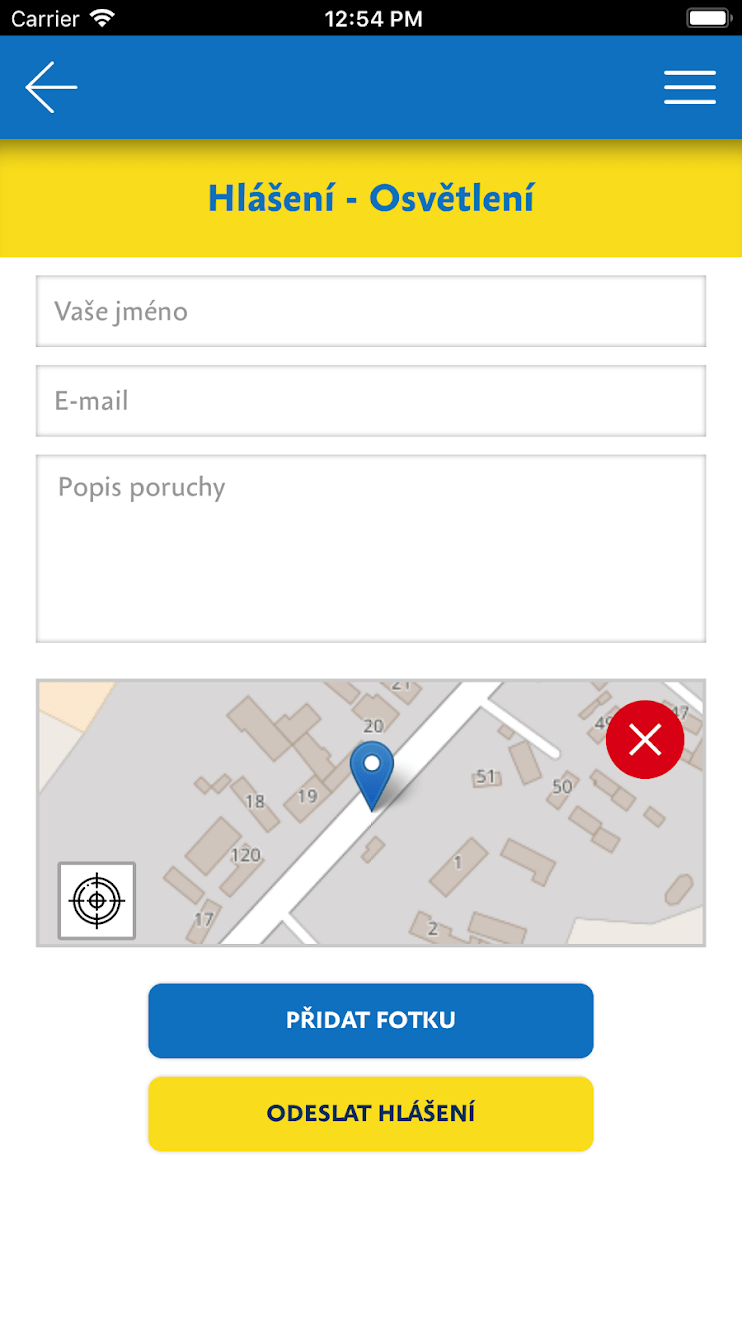Click into the E-mail field
This screenshot has height=1319, width=742.
pyautogui.click(x=371, y=401)
